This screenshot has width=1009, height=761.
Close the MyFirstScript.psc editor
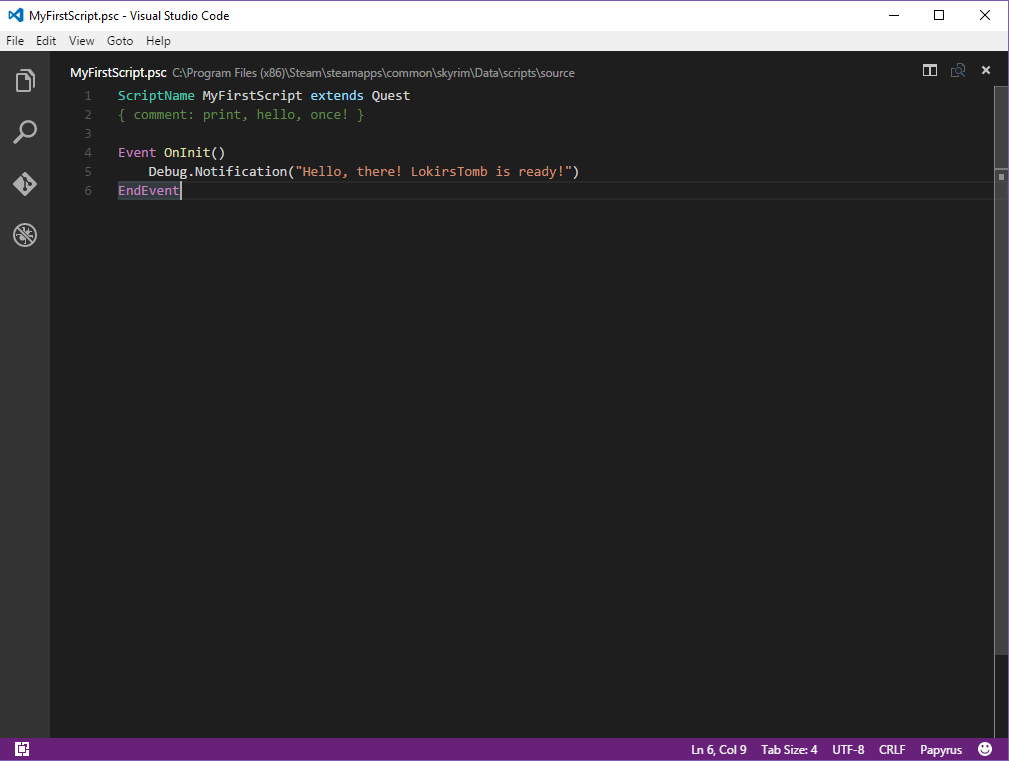986,70
